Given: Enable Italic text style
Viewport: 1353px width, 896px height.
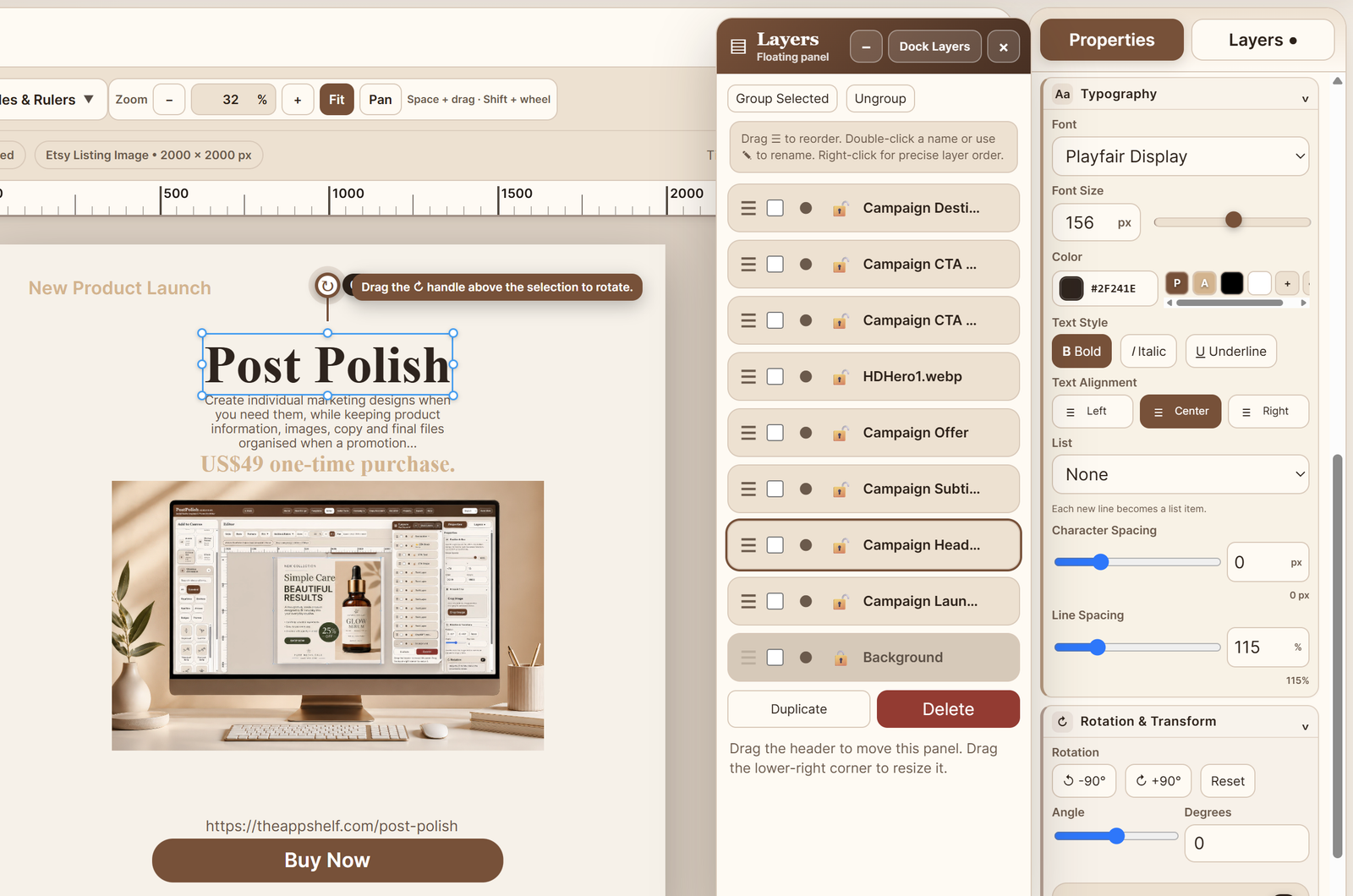Looking at the screenshot, I should tap(1148, 352).
